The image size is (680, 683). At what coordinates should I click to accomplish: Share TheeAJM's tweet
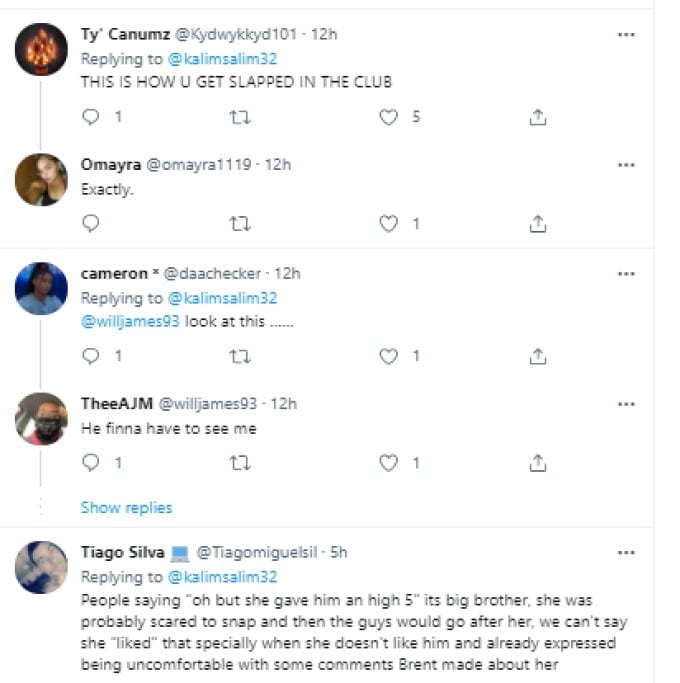click(537, 462)
